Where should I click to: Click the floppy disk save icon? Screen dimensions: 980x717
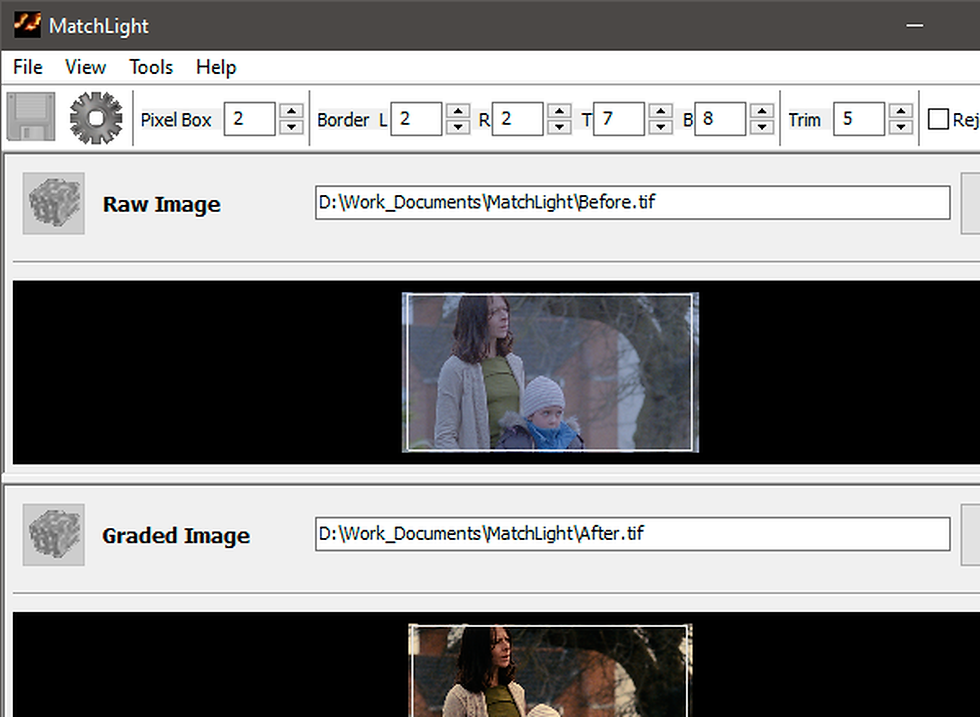(x=31, y=117)
